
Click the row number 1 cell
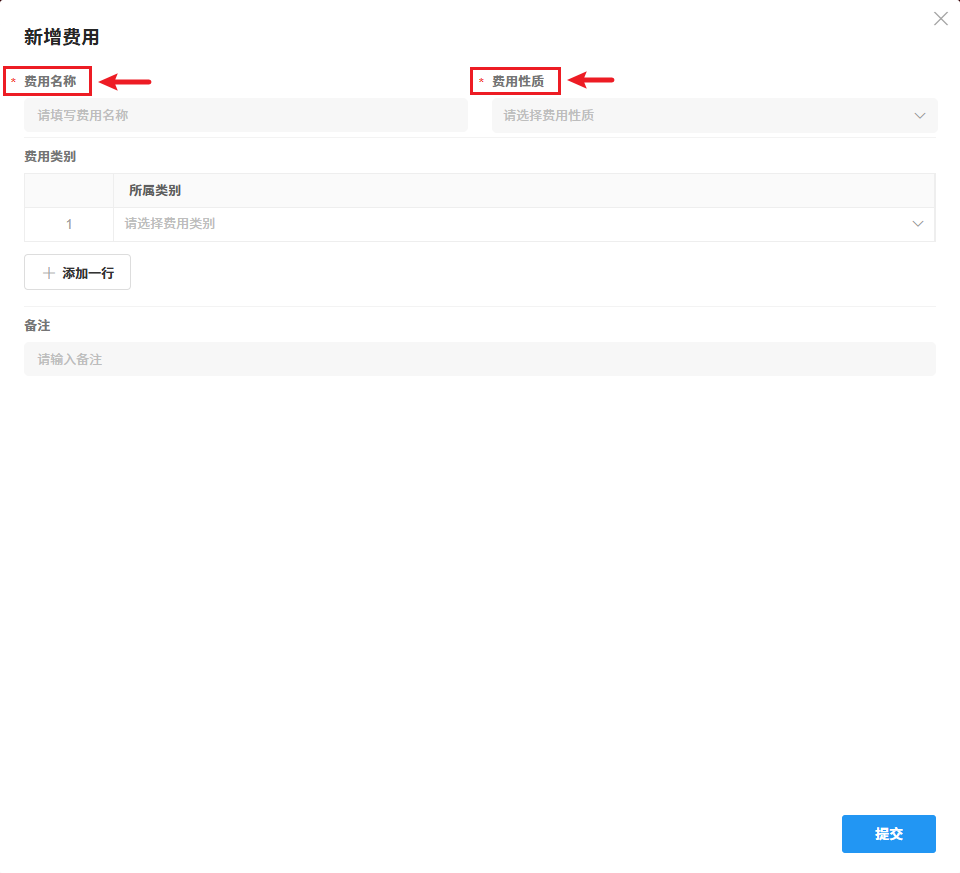tap(68, 223)
